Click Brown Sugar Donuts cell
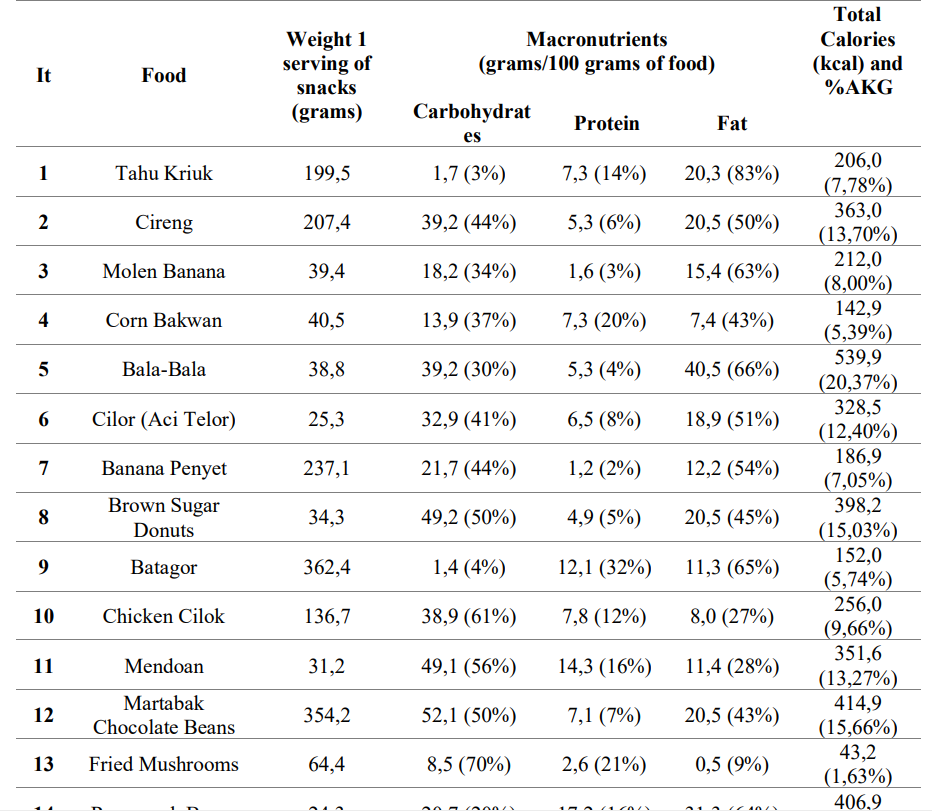The image size is (932, 811). pos(163,517)
